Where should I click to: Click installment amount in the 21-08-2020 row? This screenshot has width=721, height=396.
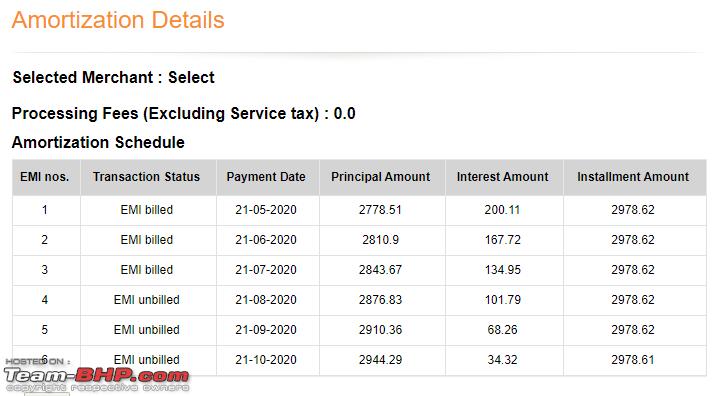pos(633,300)
